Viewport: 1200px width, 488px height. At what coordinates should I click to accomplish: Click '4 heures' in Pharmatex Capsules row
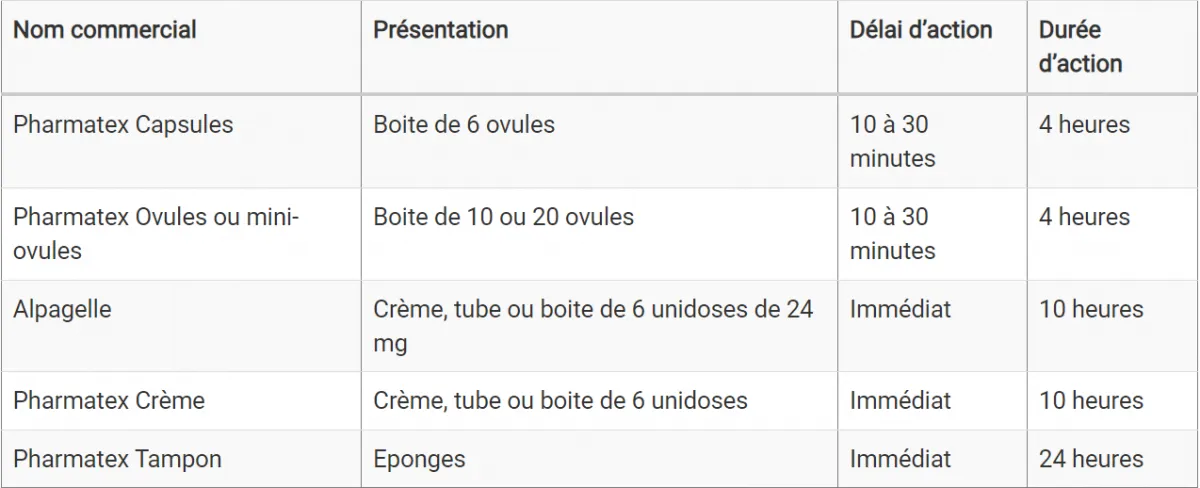pos(1084,125)
